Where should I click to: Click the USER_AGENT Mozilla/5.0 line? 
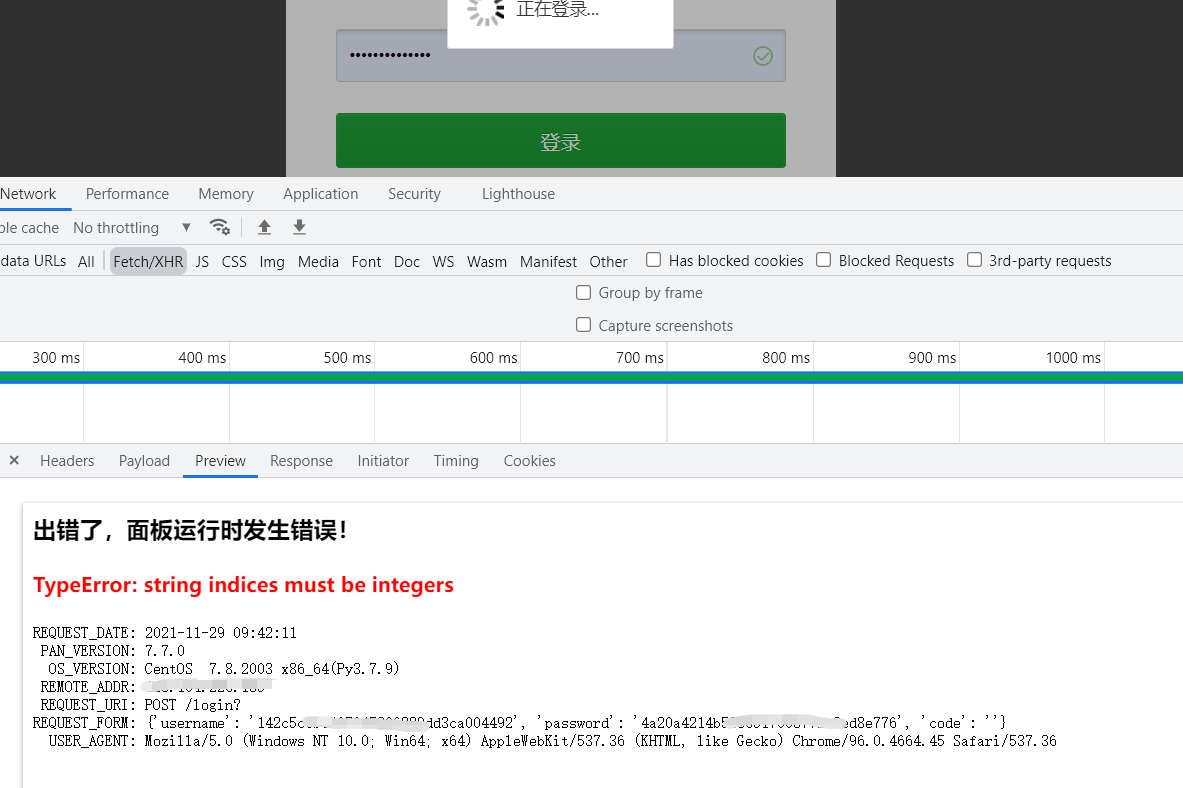[552, 741]
